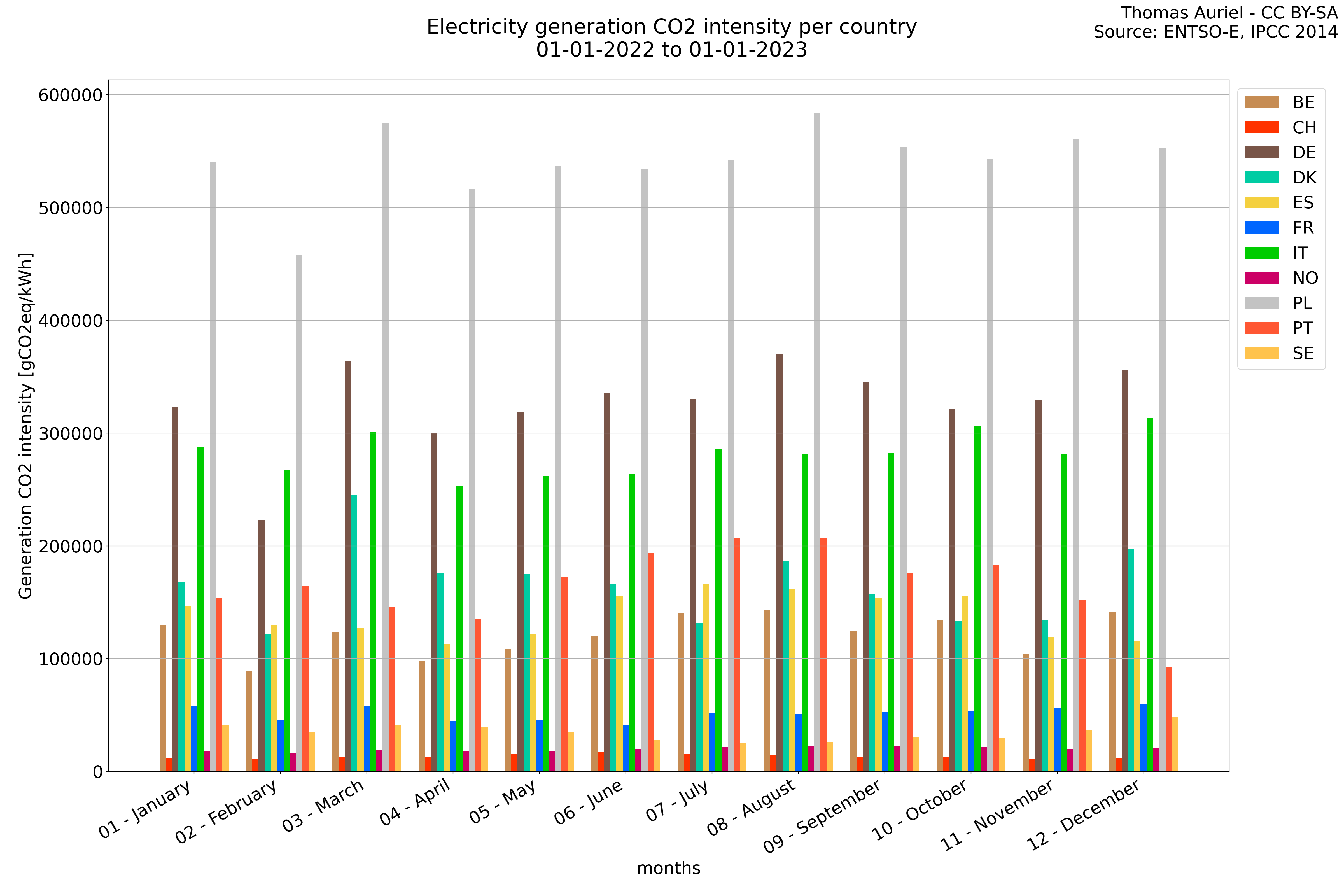Viewport: 1344px width, 896px height.
Task: Click the NO magenta legend swatch
Action: [x=1261, y=278]
